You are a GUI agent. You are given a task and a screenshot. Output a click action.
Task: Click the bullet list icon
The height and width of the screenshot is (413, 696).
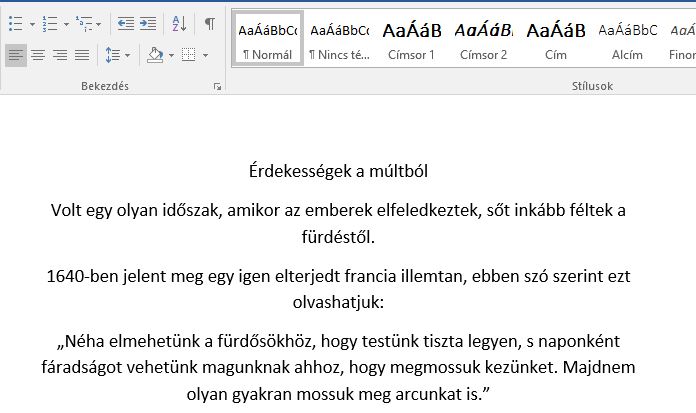point(14,23)
